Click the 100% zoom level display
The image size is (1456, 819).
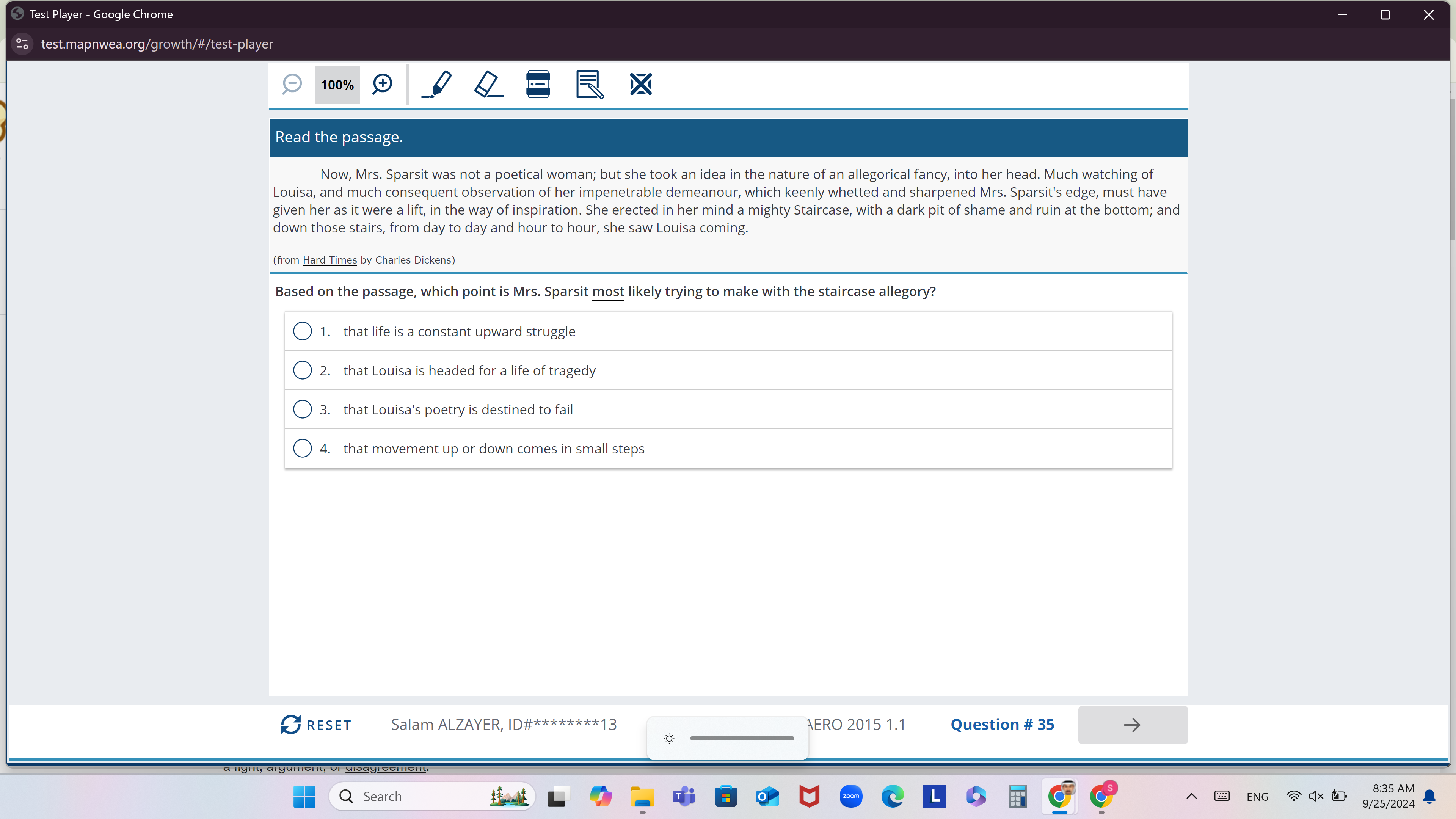coord(336,84)
